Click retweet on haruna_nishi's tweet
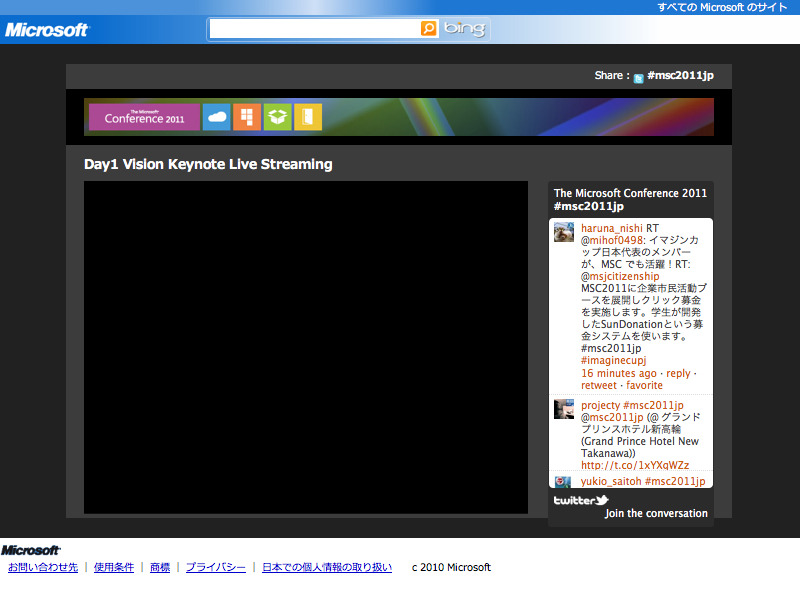Image resolution: width=800 pixels, height=602 pixels. 599,385
